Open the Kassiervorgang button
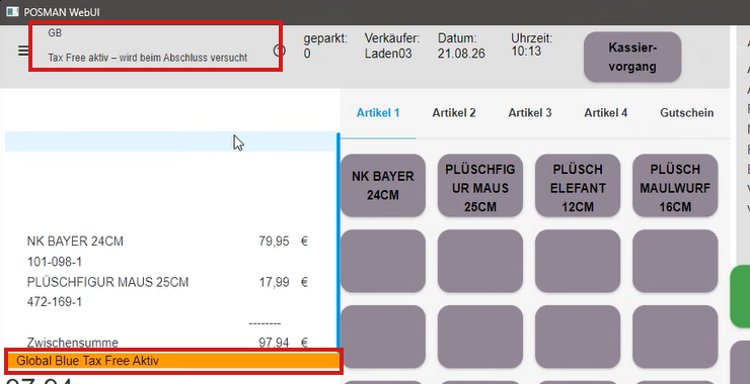750x384 pixels. point(632,57)
